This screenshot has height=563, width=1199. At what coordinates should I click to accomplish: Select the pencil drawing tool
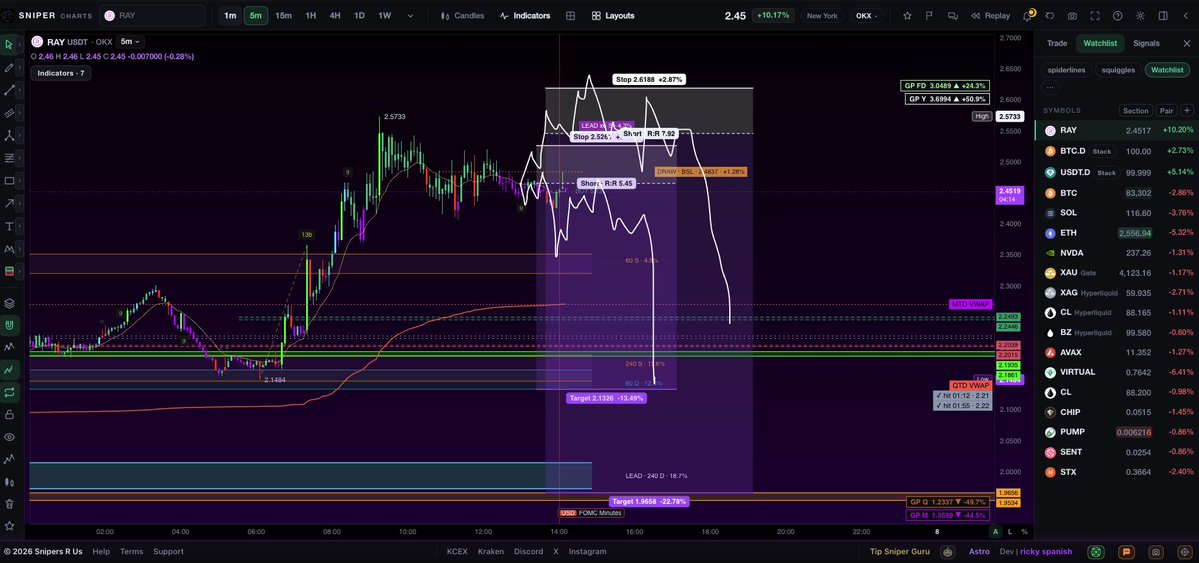coord(9,67)
